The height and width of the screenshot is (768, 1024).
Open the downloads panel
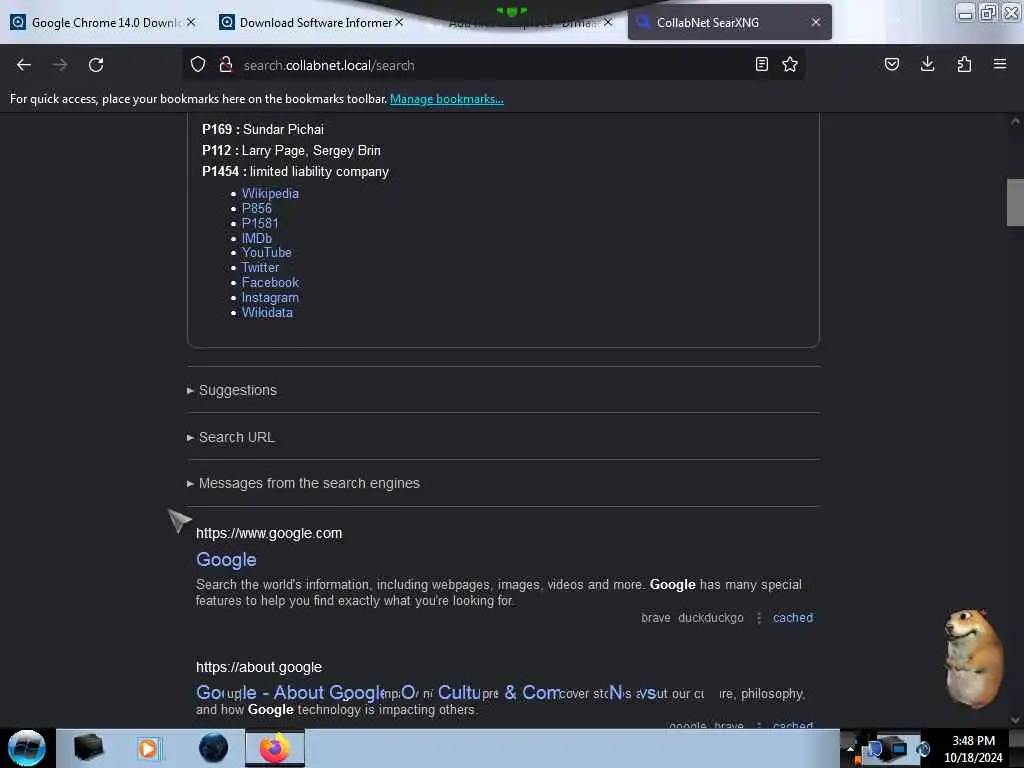[927, 64]
